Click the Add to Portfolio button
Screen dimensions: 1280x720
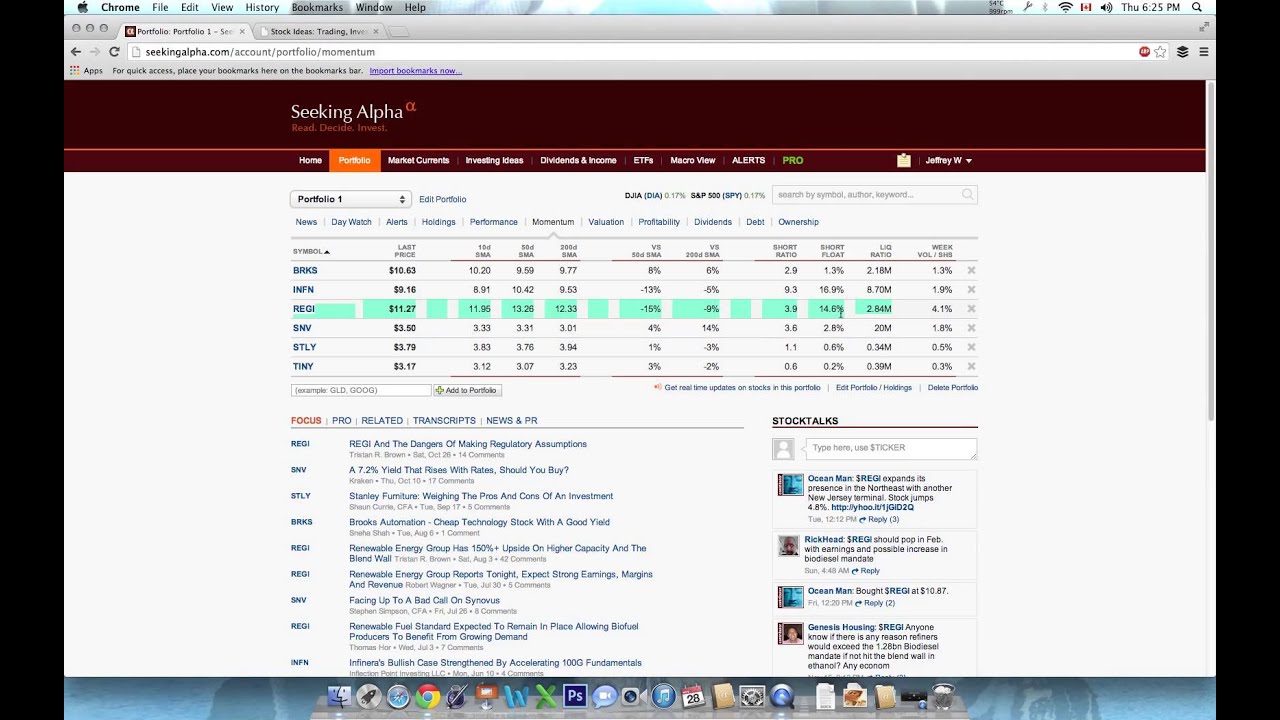click(467, 390)
